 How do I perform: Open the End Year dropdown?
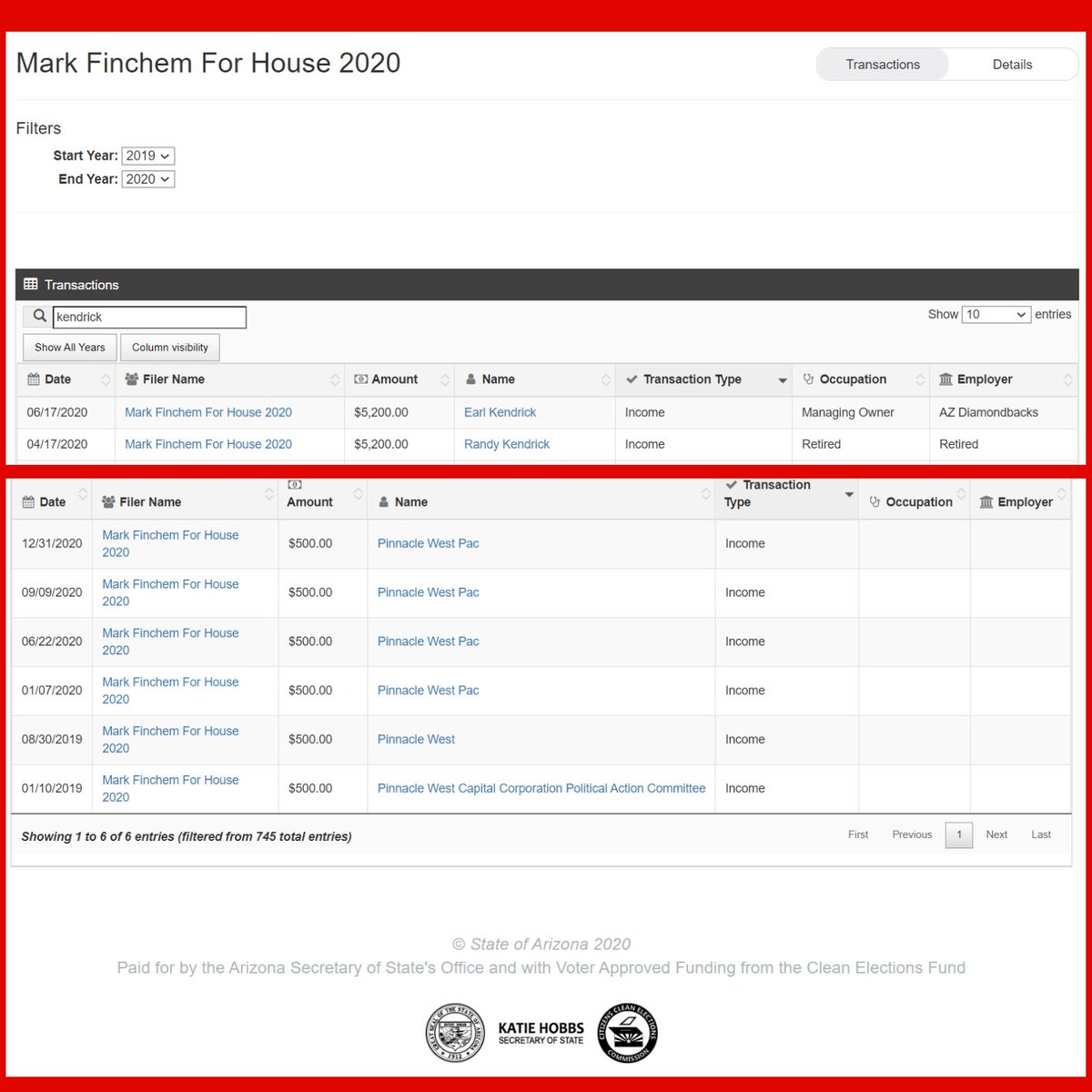coord(148,179)
